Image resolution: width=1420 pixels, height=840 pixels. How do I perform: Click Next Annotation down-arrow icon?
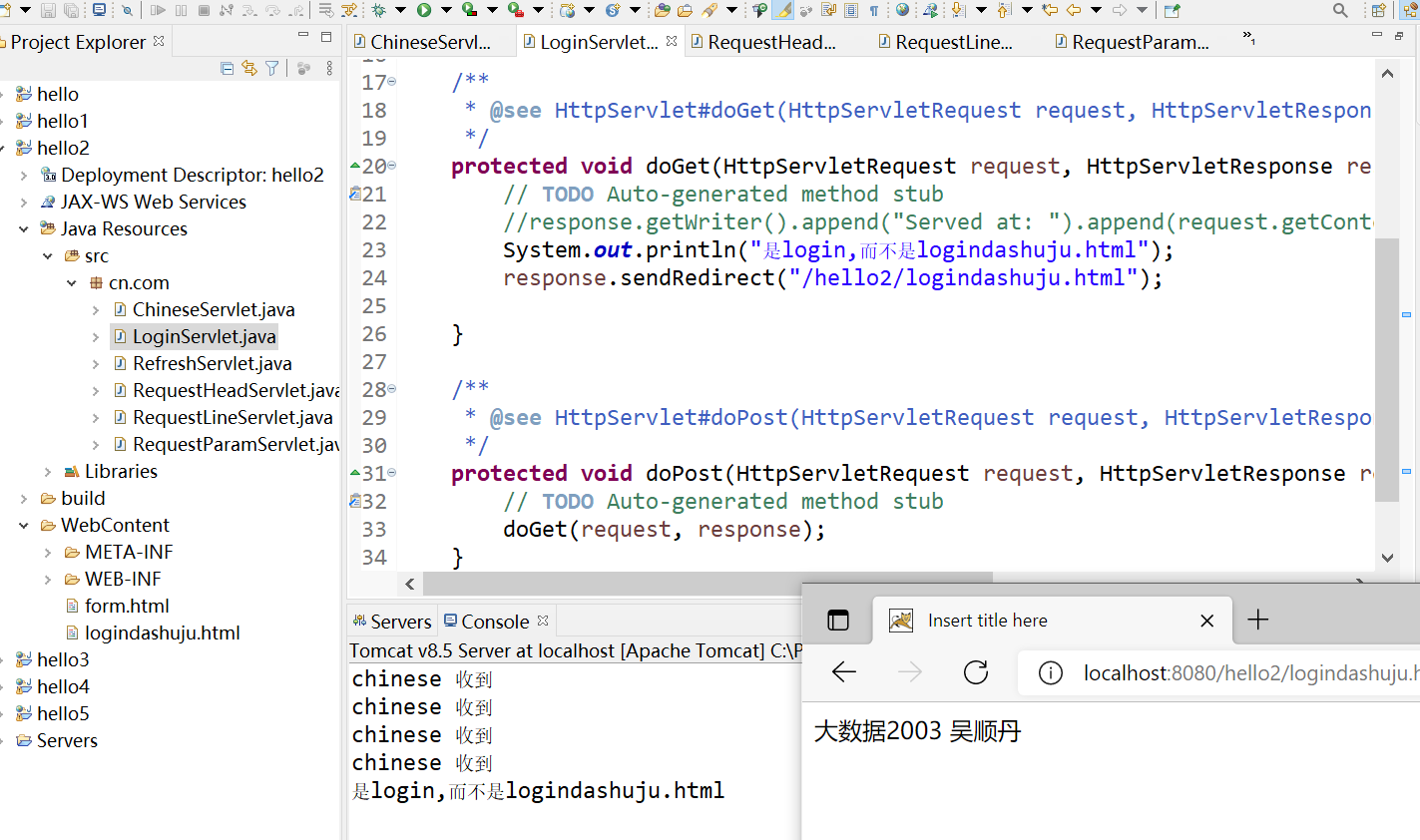point(958,10)
